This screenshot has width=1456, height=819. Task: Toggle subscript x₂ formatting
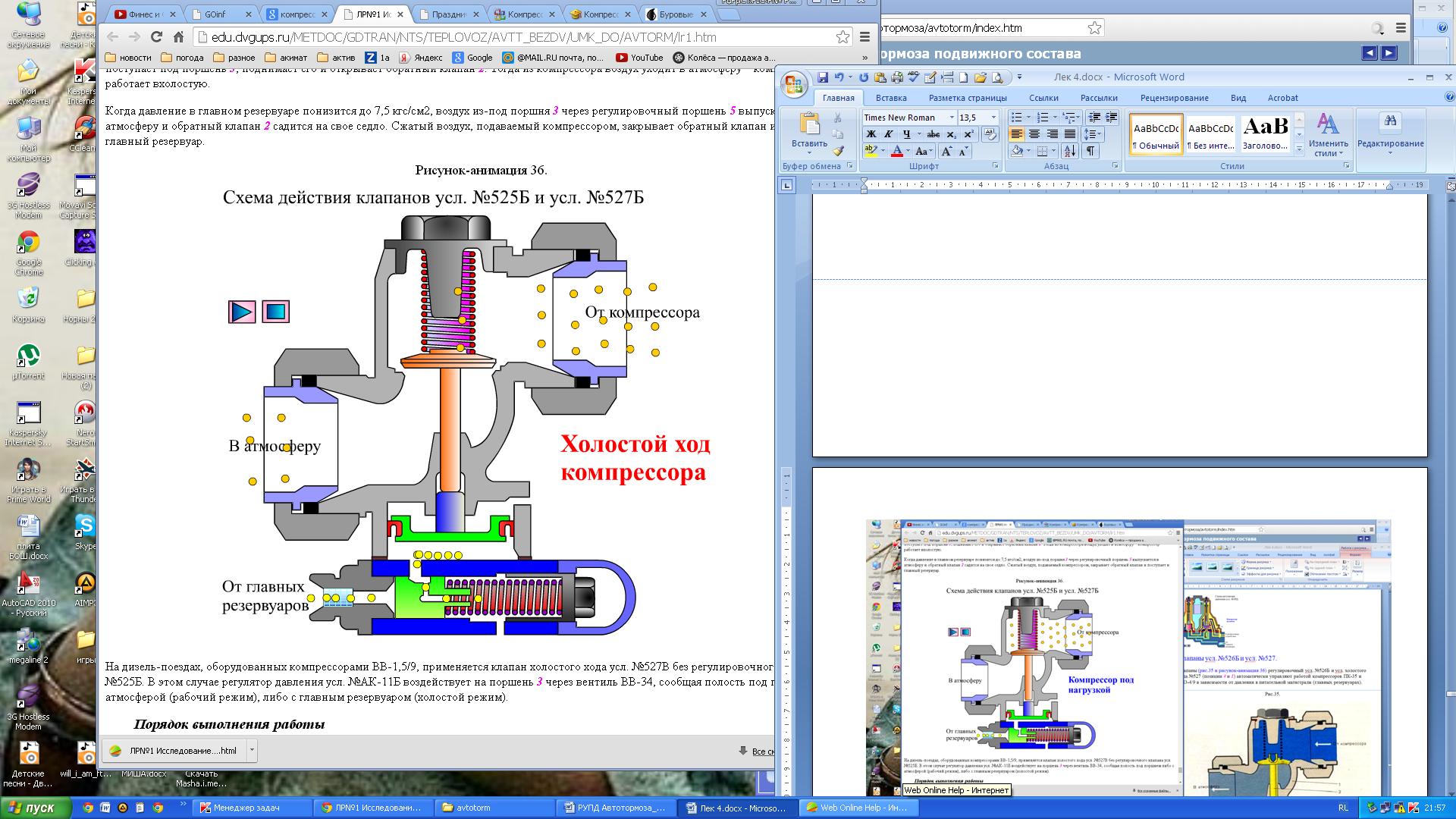(951, 134)
